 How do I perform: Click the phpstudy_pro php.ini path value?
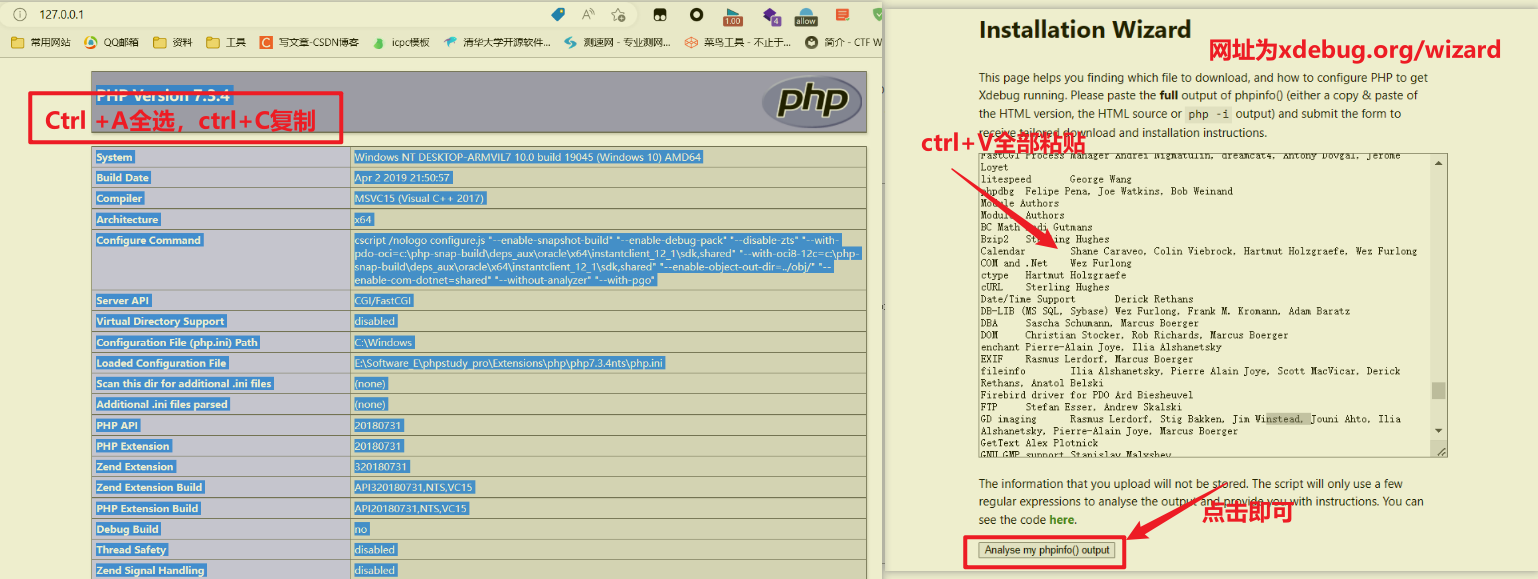pos(509,364)
